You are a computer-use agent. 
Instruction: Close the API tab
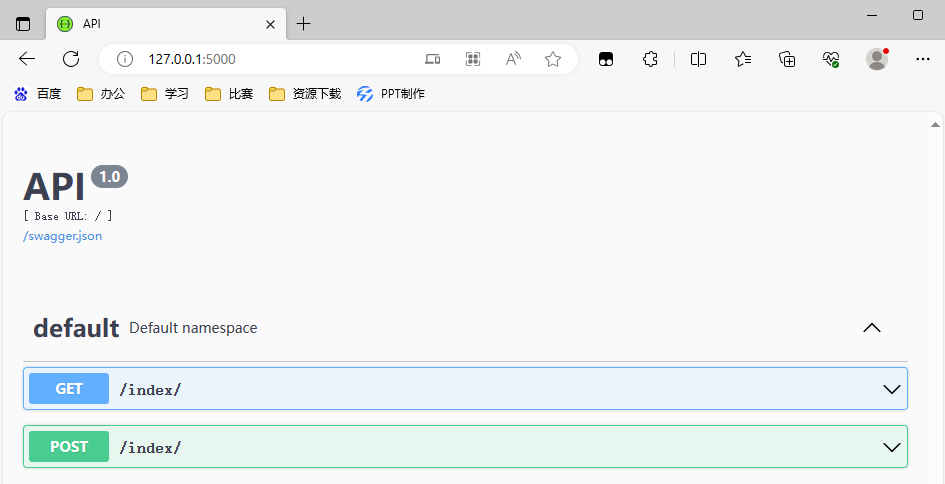[271, 24]
